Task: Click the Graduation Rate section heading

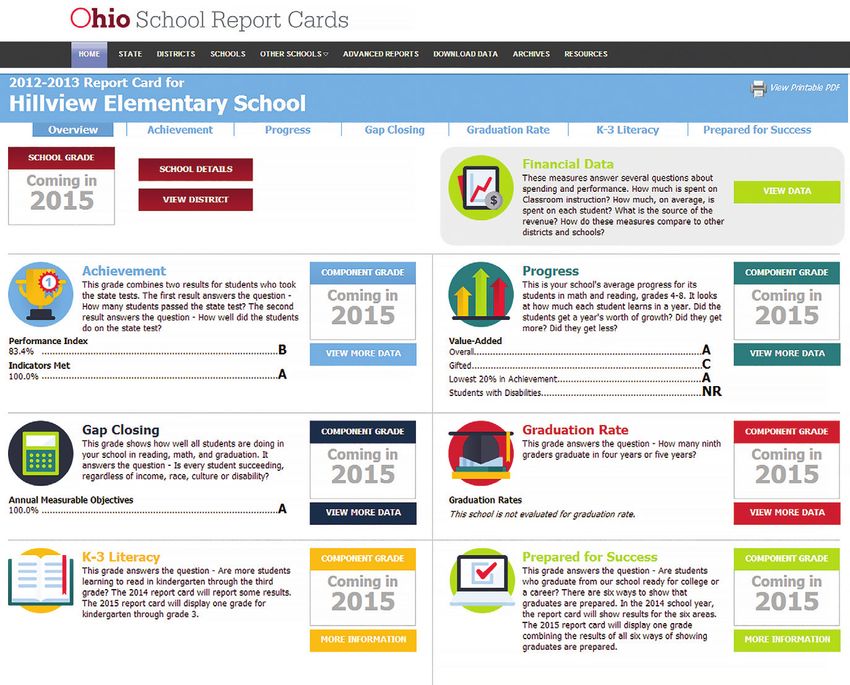Action: click(575, 430)
